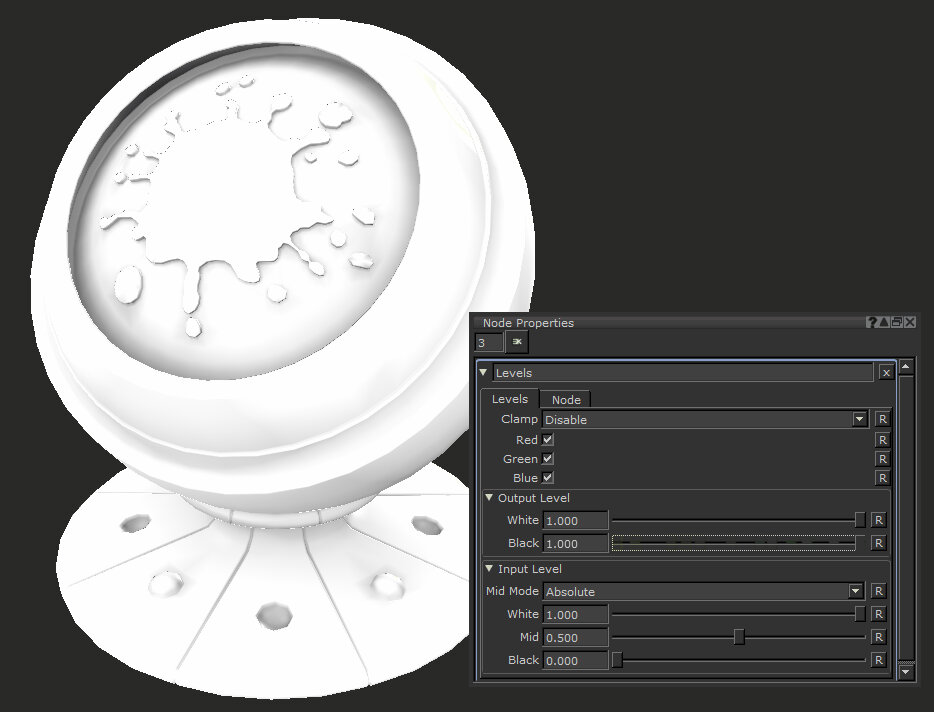Reset Output Level White with R

878,520
